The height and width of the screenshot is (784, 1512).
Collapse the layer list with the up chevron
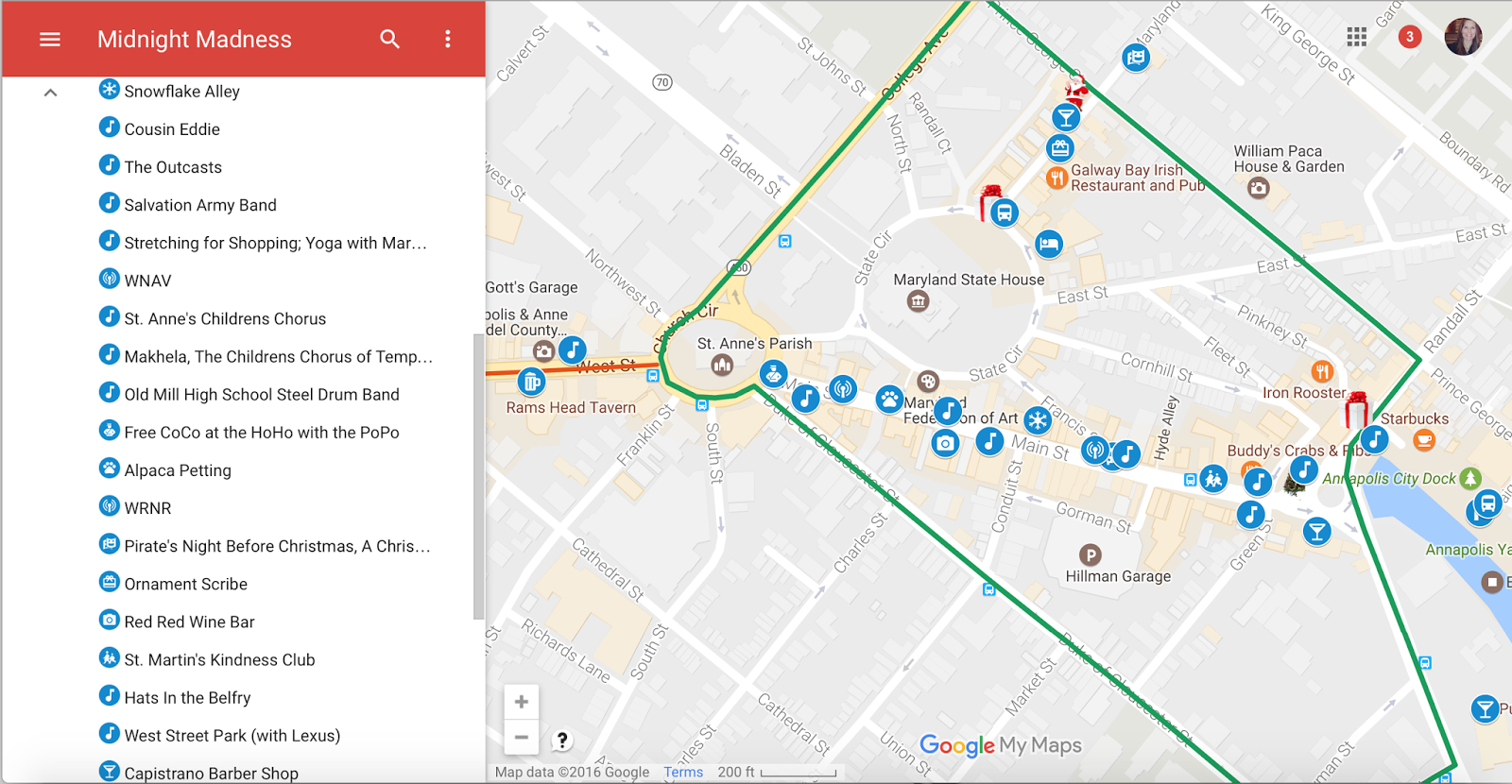click(51, 93)
